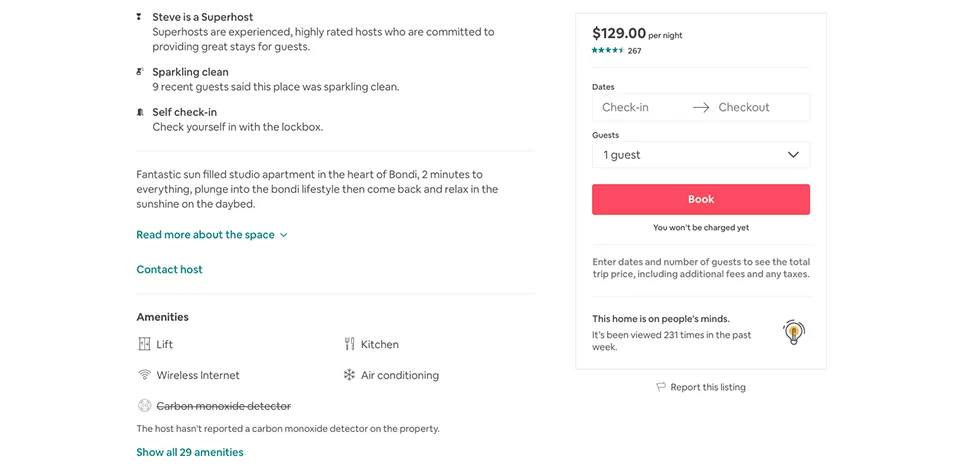The image size is (960, 470).
Task: Click the Kitchen fork and knife icon
Action: [x=349, y=344]
